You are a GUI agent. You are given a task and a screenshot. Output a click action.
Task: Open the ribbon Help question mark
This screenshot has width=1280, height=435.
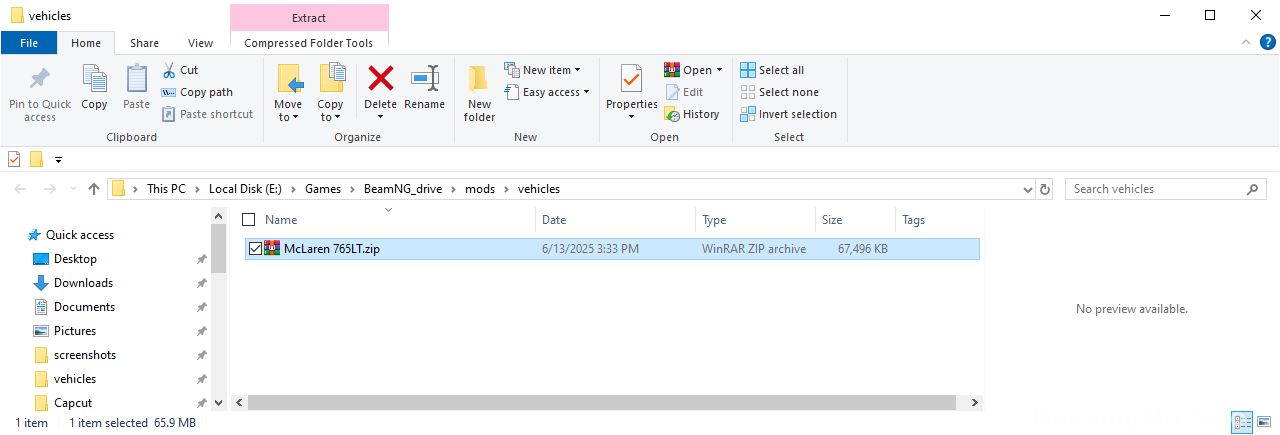1266,43
